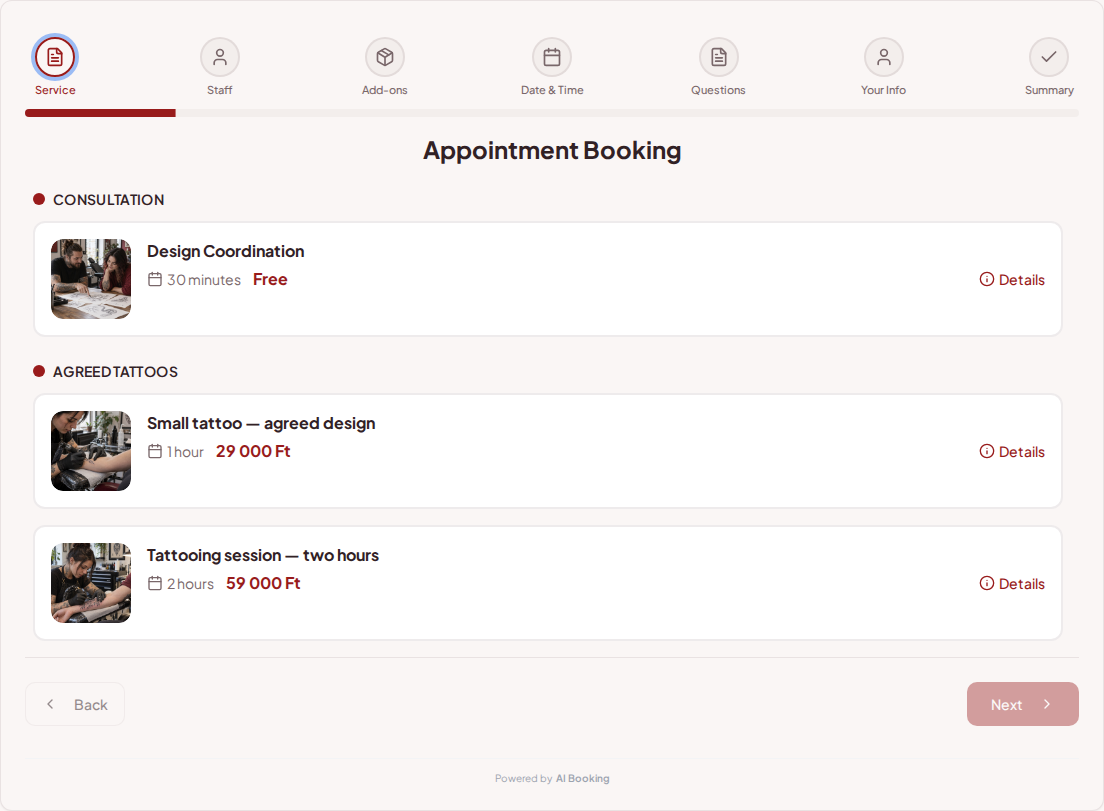Click the AGREED TATTOOS section heading

(115, 372)
